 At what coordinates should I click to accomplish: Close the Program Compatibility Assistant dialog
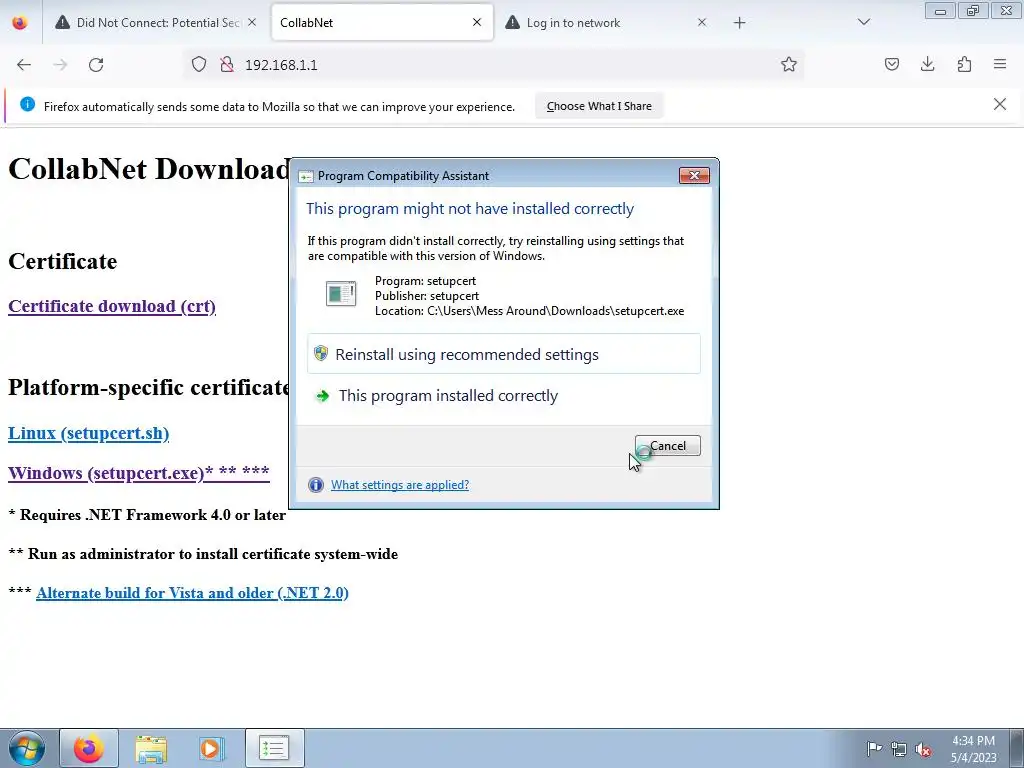coord(694,175)
